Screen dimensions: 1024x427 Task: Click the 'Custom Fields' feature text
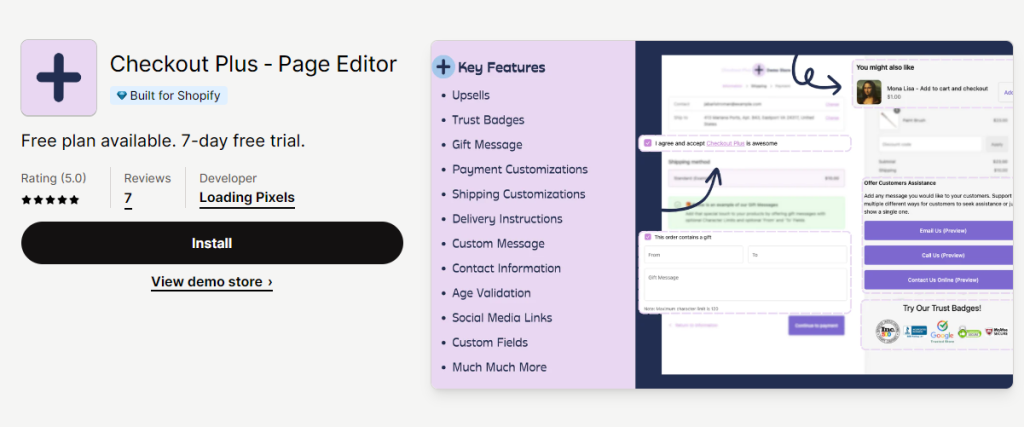coord(490,343)
